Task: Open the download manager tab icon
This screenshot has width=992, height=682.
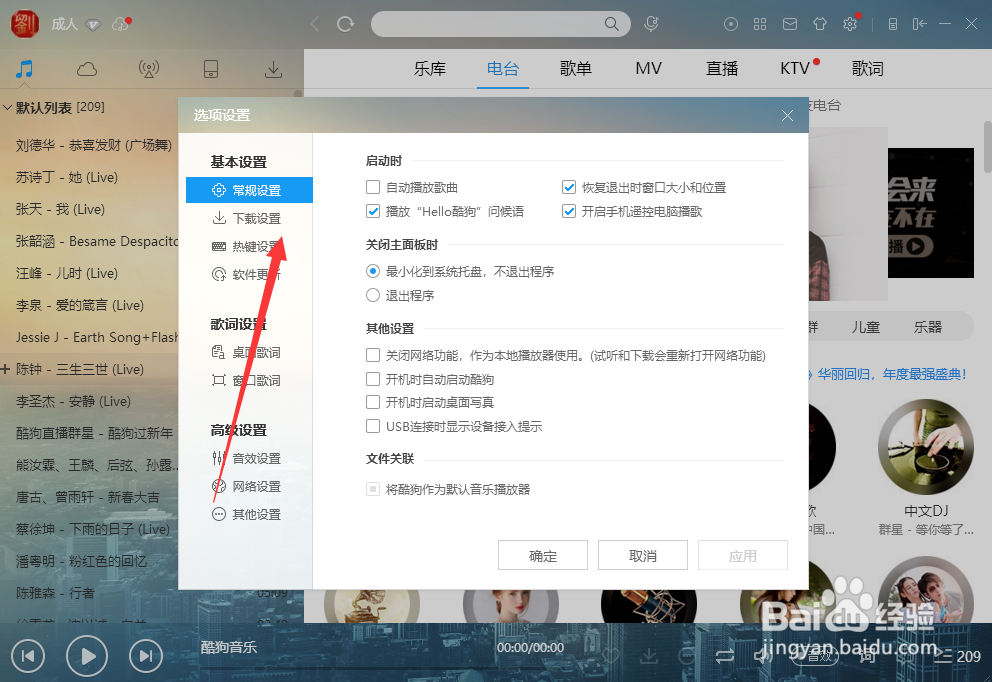Action: (273, 69)
